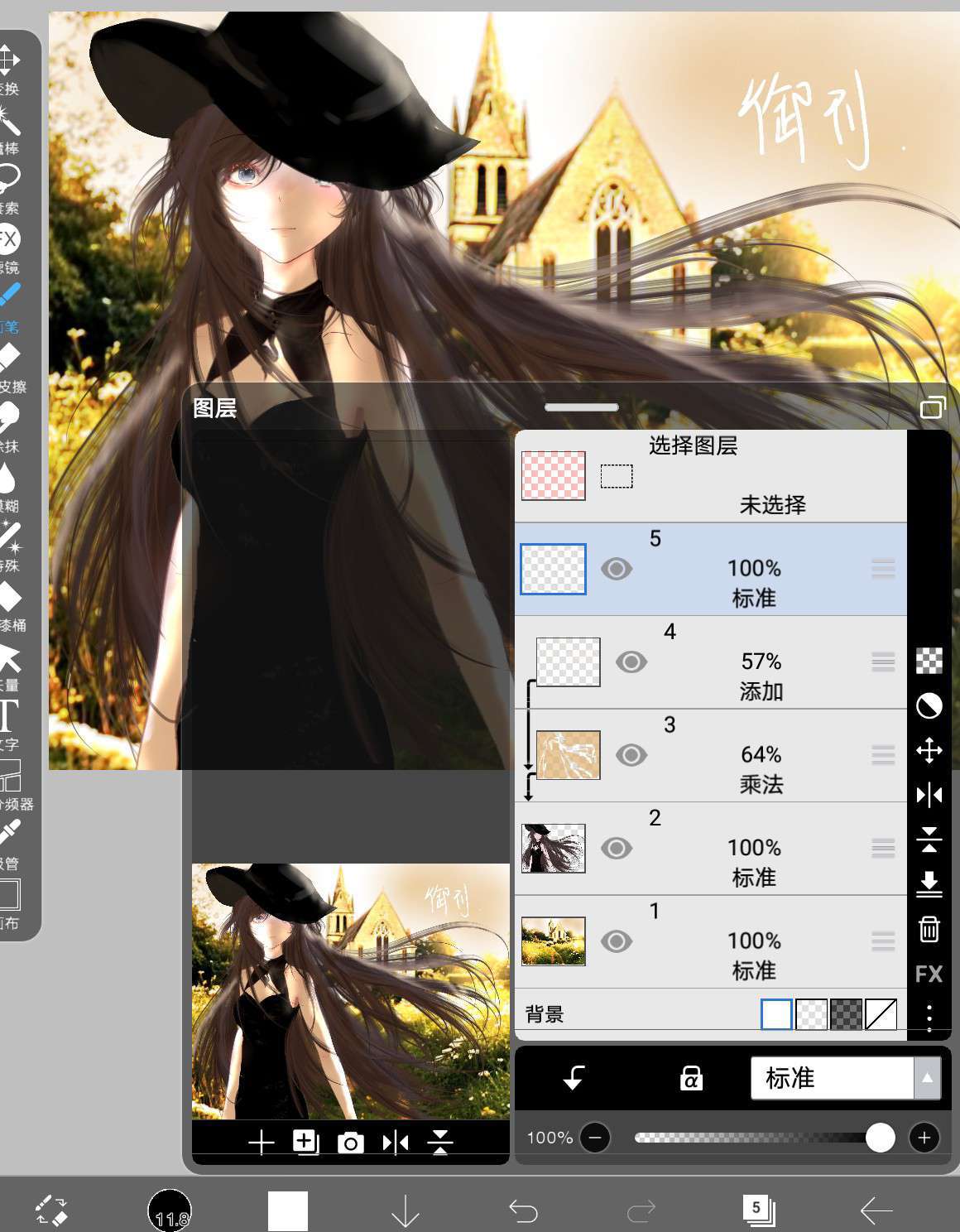Toggle visibility of layer 2
960x1232 pixels.
(617, 848)
